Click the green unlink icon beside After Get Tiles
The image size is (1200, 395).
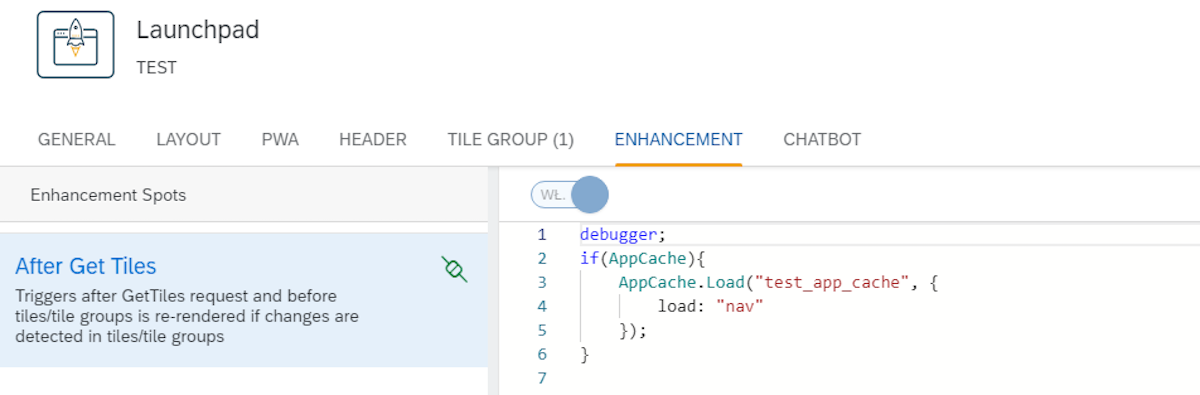[455, 269]
